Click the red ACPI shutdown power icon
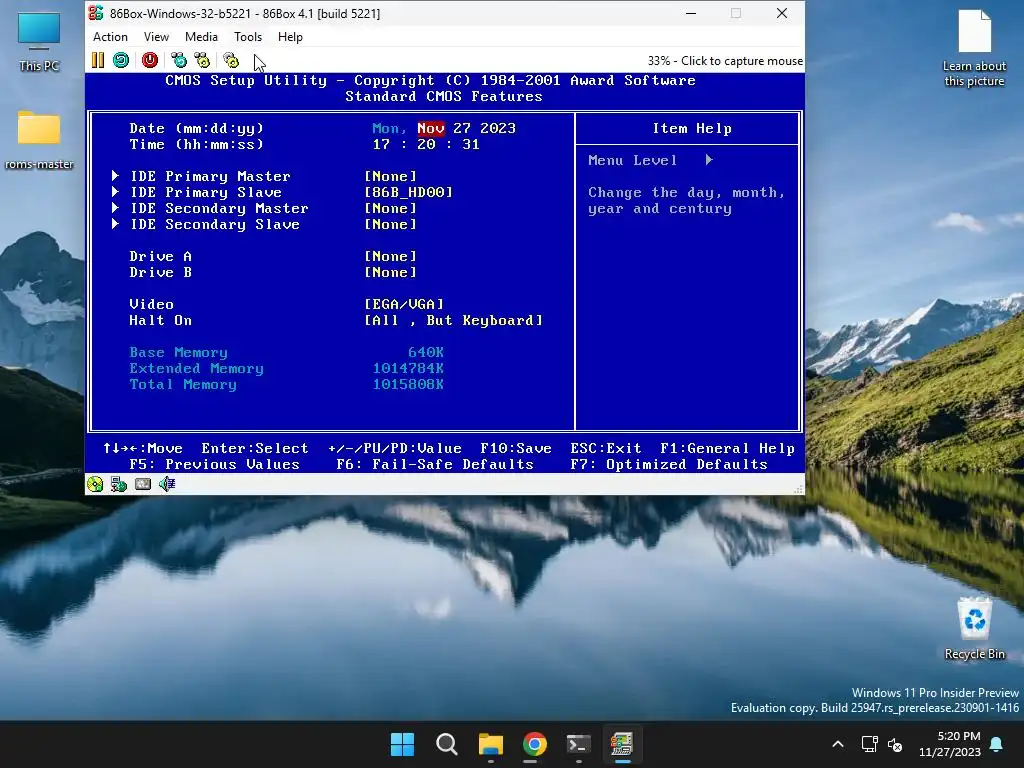This screenshot has height=768, width=1024. click(150, 60)
